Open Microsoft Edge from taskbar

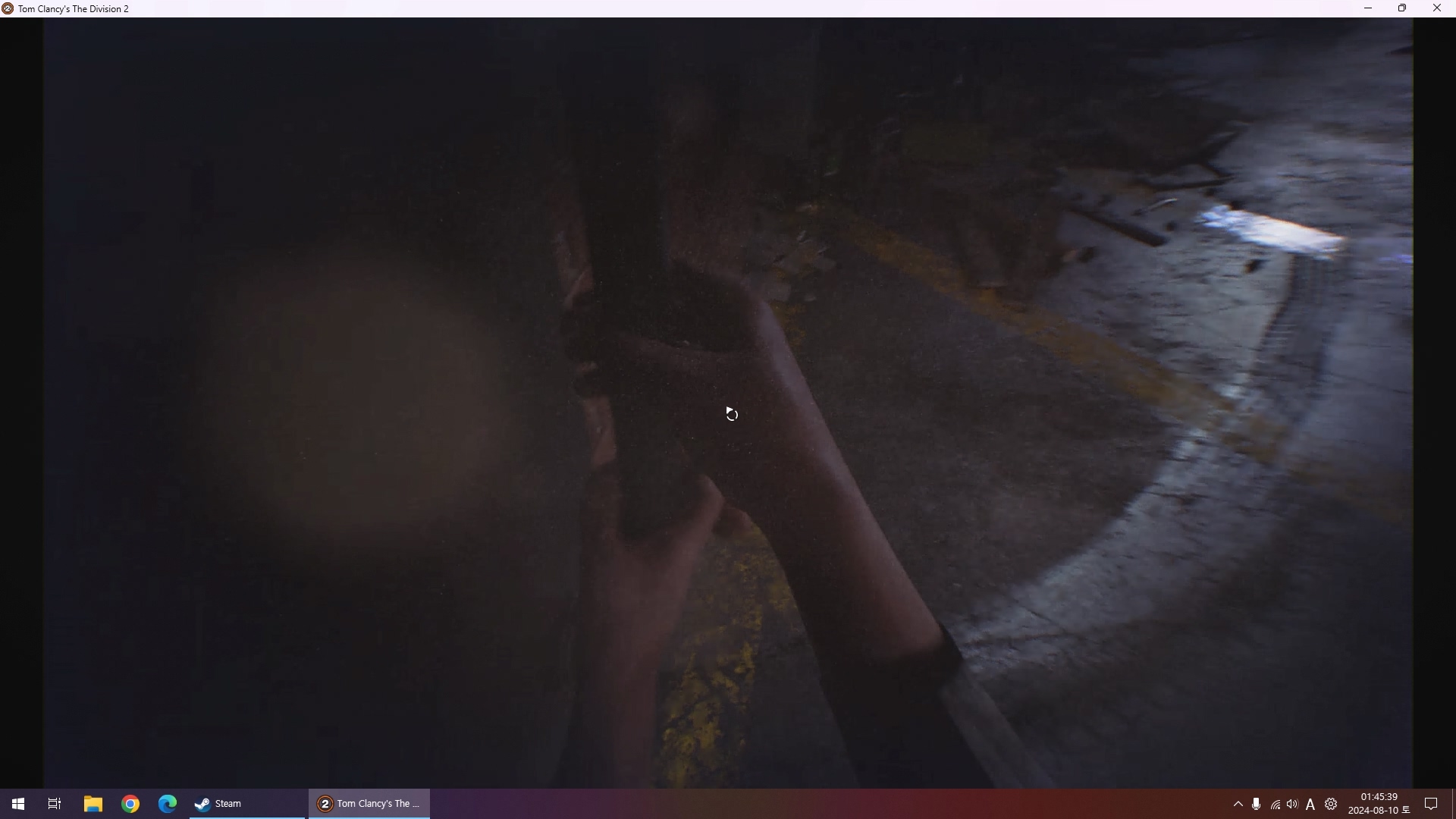pyautogui.click(x=168, y=804)
